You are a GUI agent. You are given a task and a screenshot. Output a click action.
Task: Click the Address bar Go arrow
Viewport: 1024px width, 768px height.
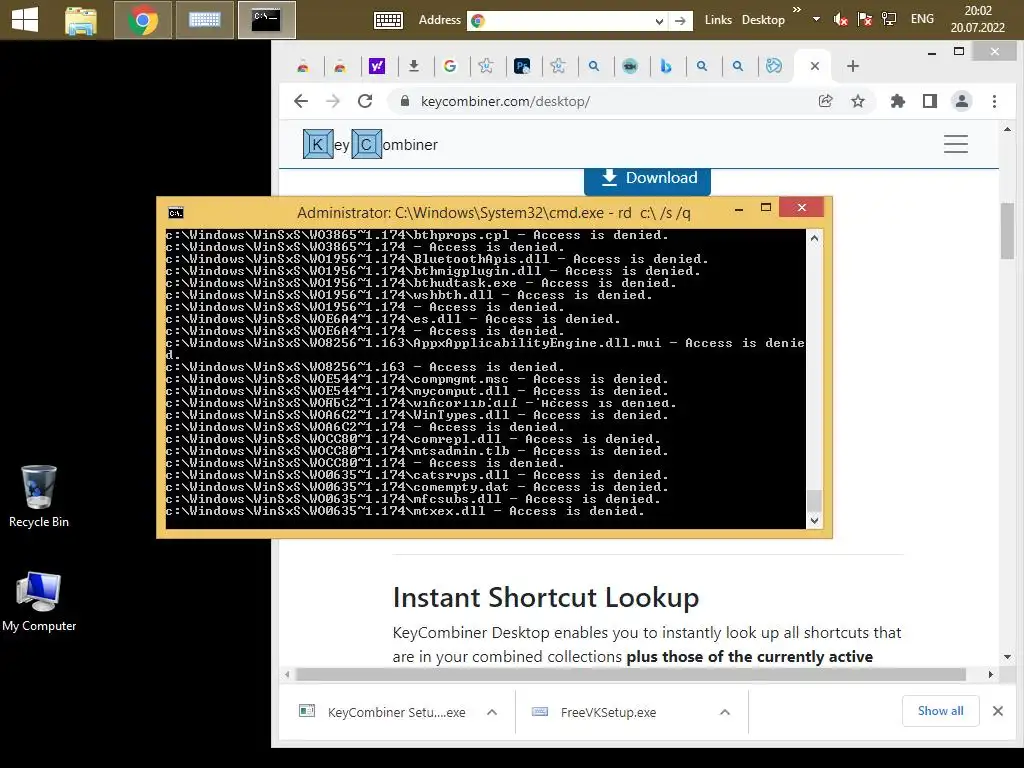[x=680, y=21]
